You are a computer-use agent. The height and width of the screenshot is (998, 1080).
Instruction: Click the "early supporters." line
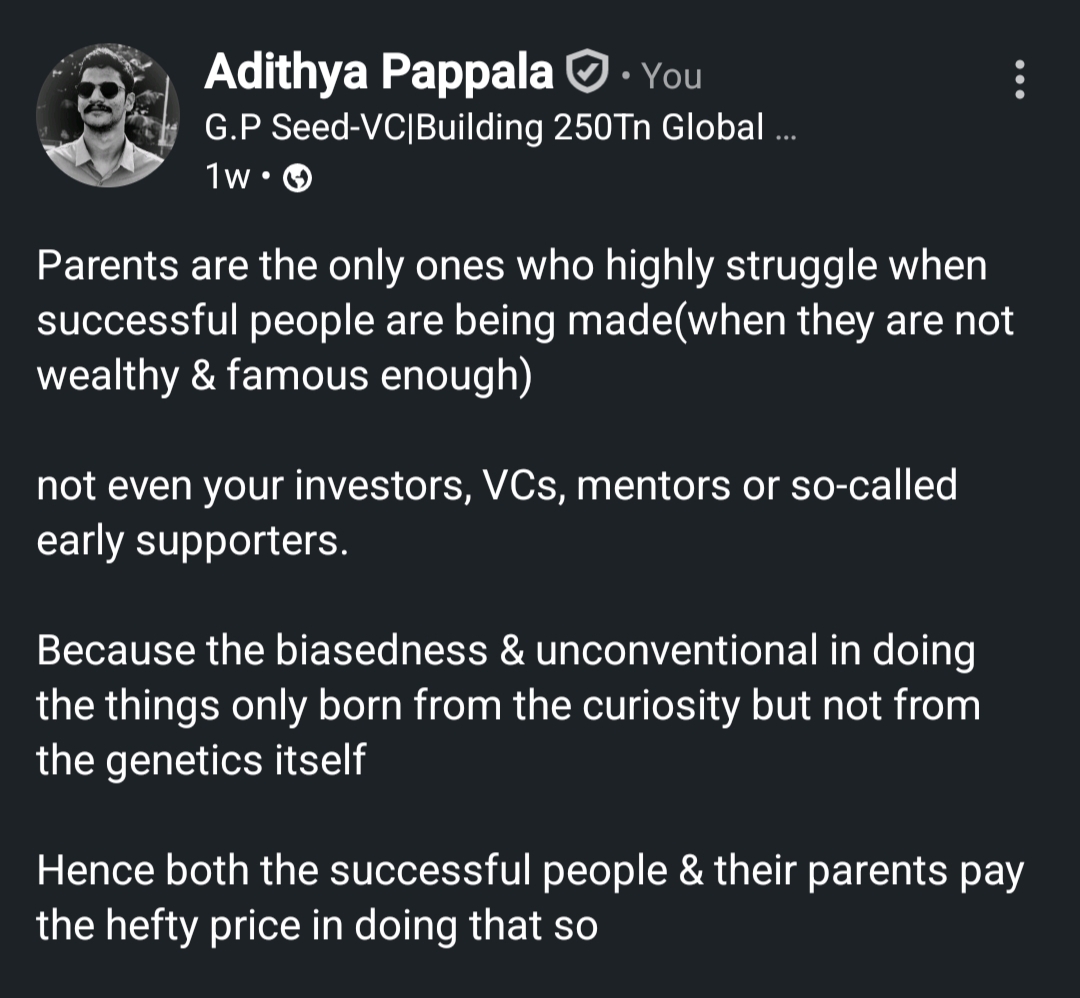point(192,540)
